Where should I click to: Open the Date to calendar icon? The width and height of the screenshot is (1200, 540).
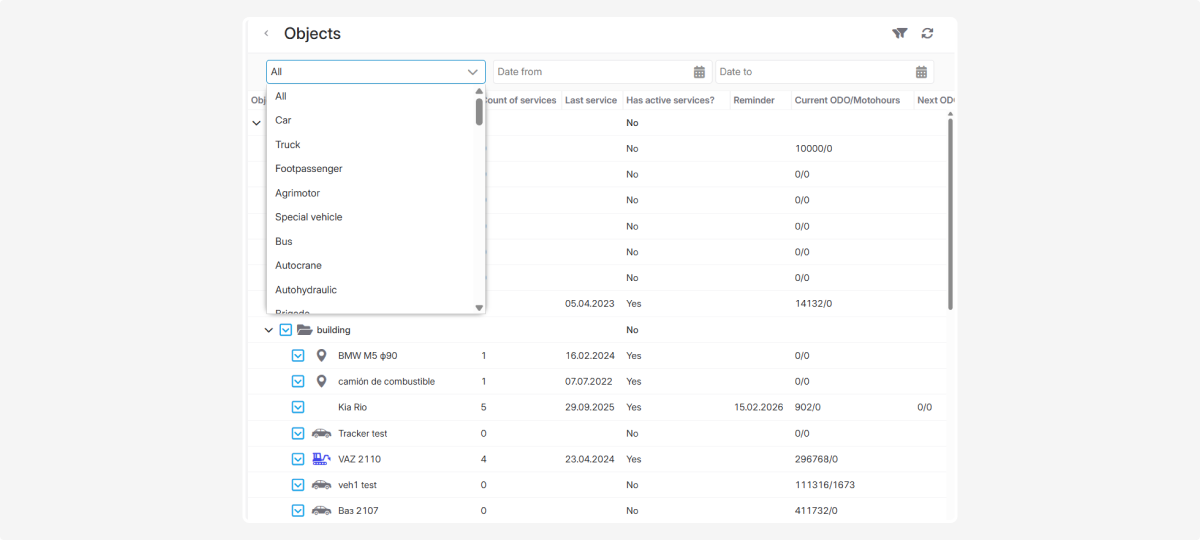point(921,72)
